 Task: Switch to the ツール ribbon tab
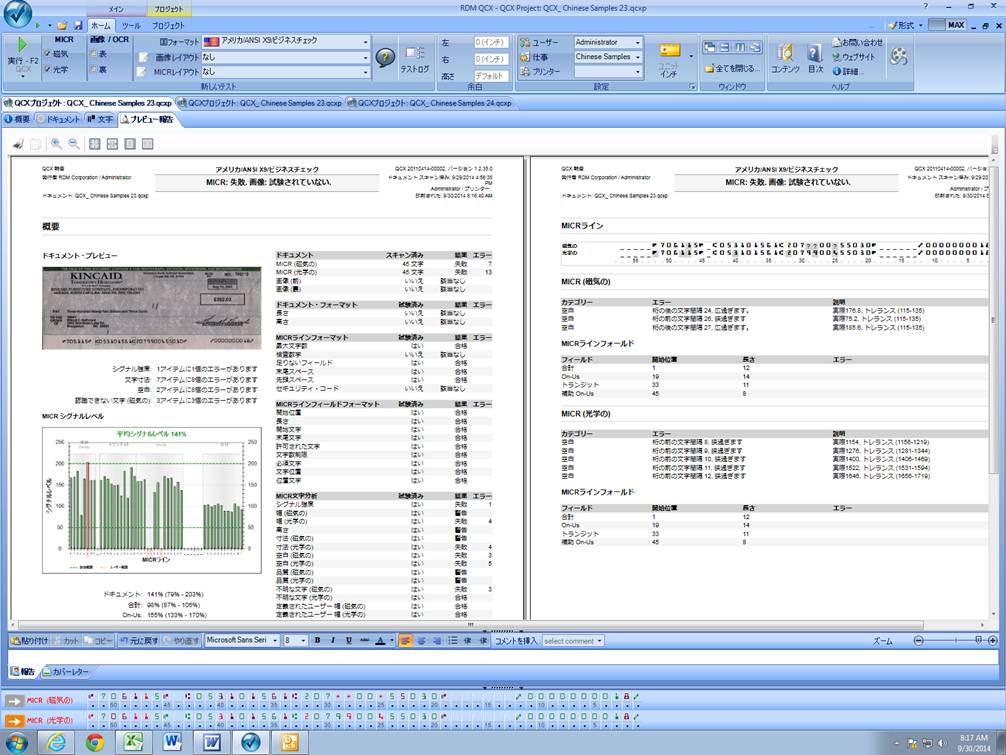pos(130,24)
